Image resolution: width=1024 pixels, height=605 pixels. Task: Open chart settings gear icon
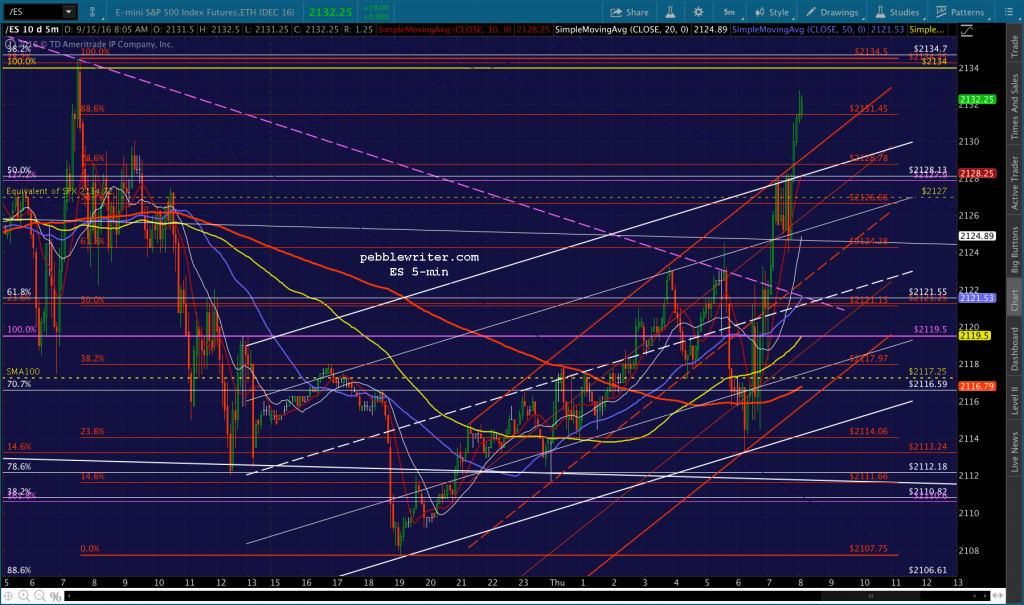pyautogui.click(x=698, y=12)
